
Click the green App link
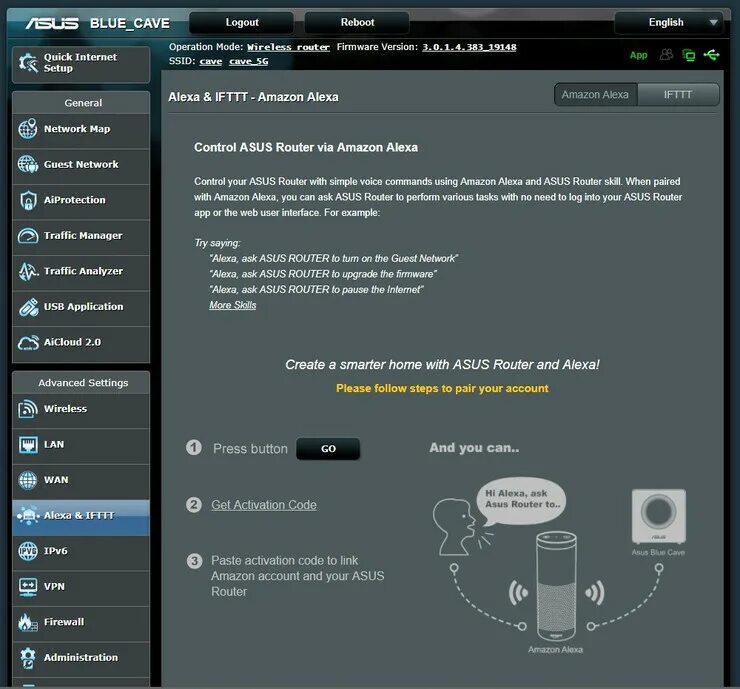click(639, 55)
